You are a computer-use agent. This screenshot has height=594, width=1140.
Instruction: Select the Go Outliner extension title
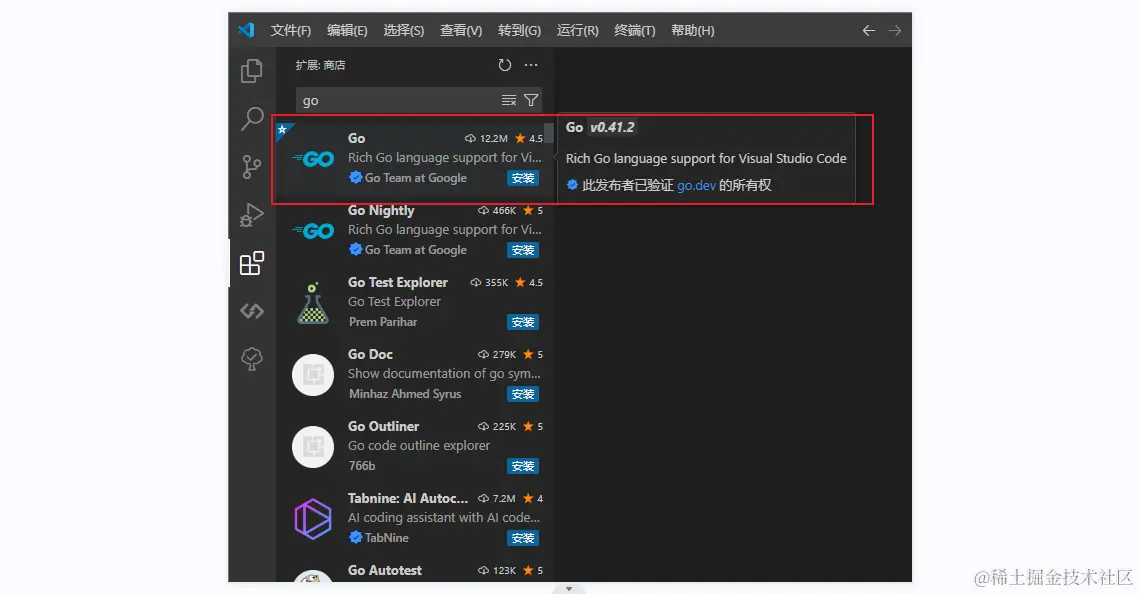[x=383, y=426]
